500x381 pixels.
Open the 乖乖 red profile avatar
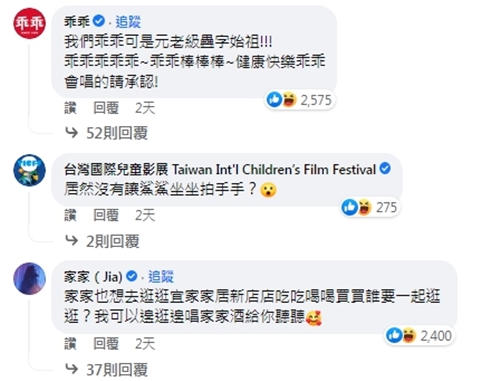(29, 23)
